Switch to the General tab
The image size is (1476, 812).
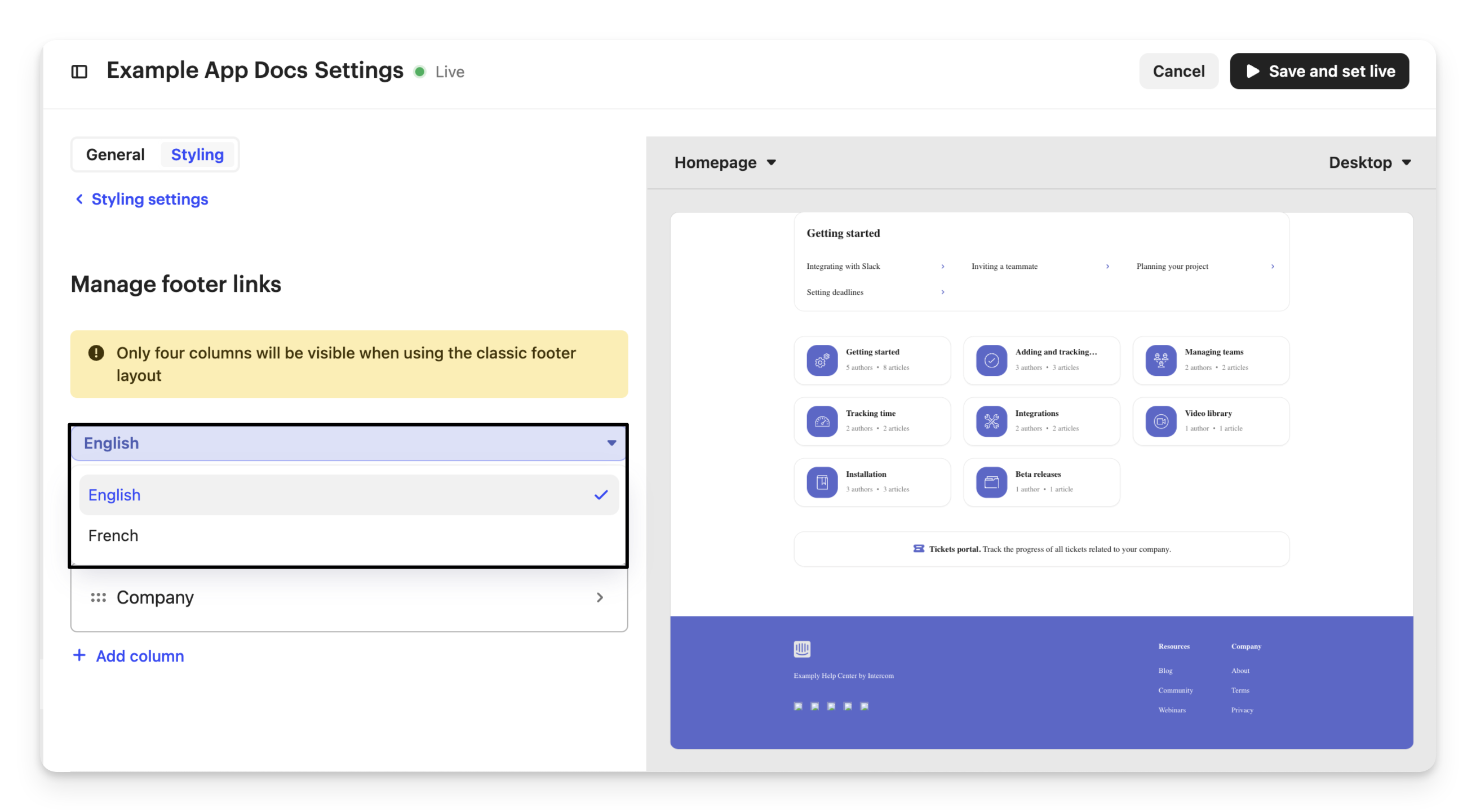(x=115, y=155)
